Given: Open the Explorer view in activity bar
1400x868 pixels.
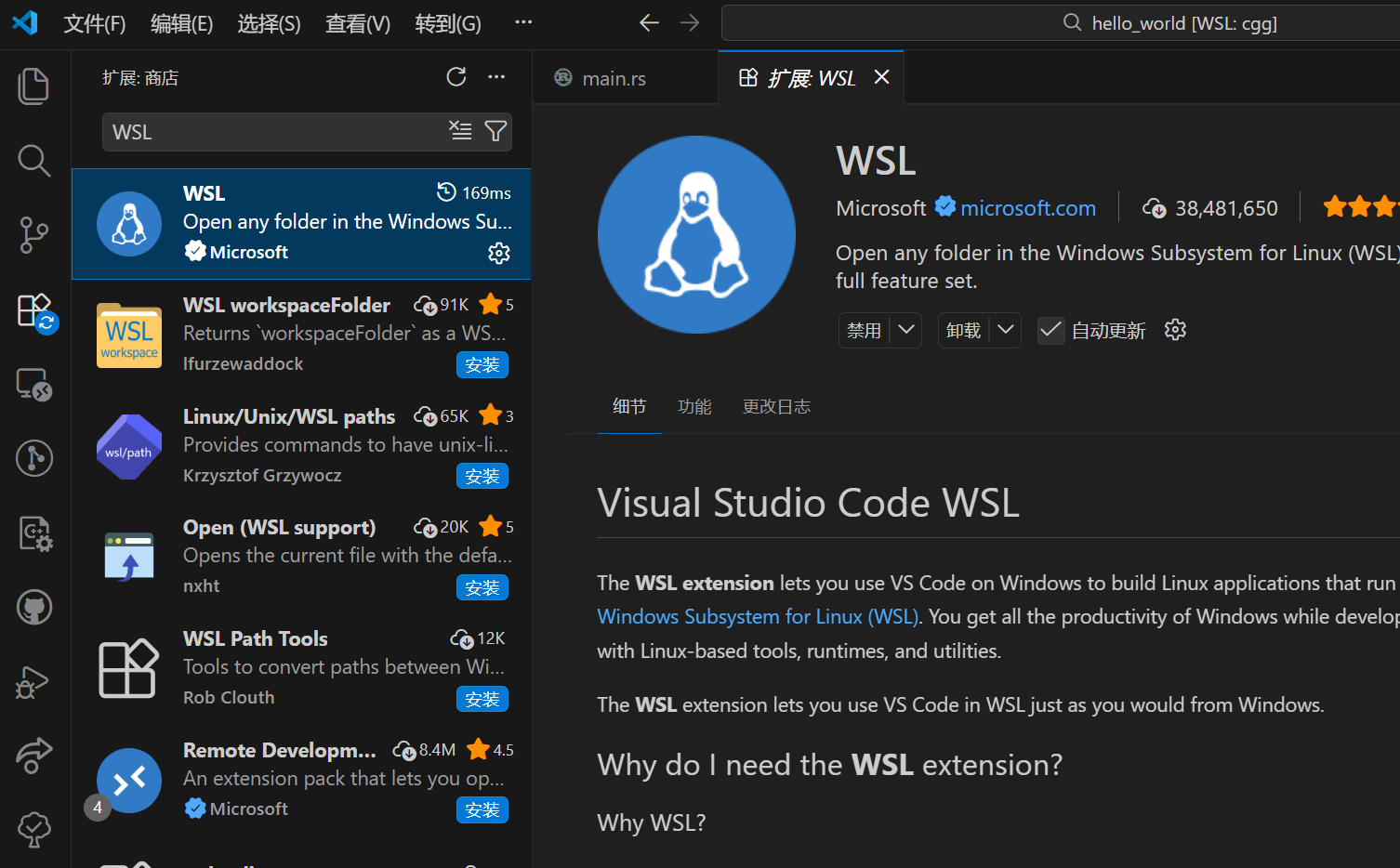Looking at the screenshot, I should pos(34,86).
